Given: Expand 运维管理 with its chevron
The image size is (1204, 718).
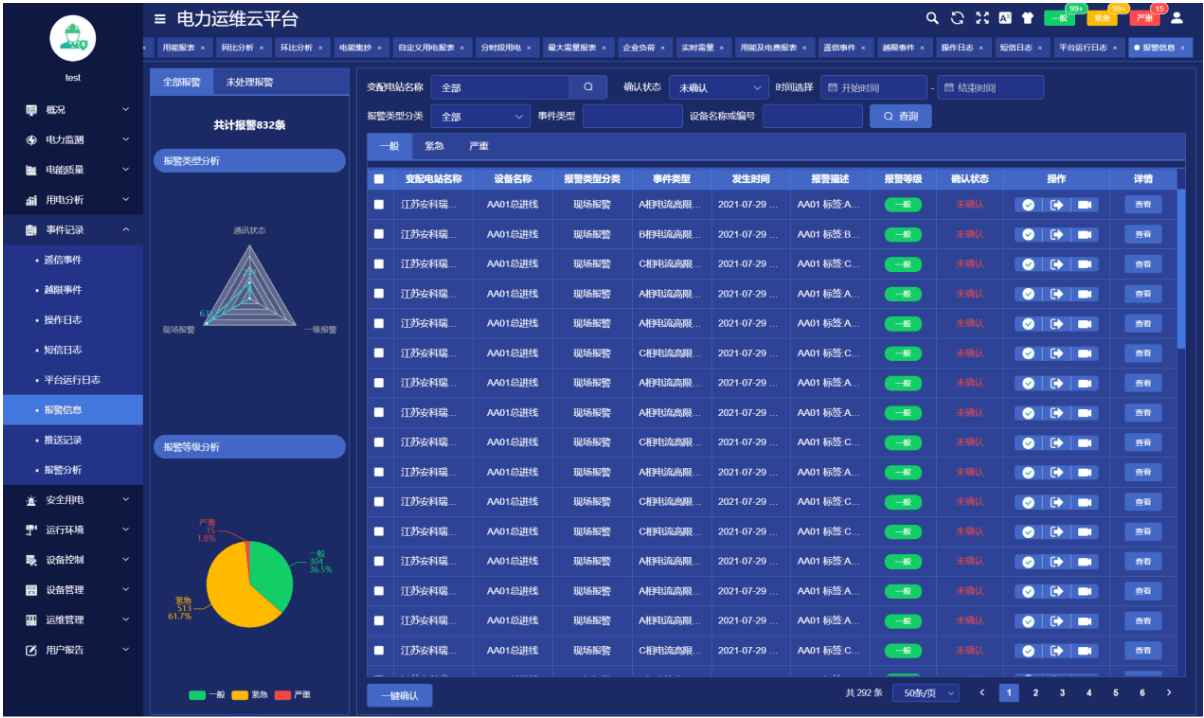Looking at the screenshot, I should coord(125,620).
